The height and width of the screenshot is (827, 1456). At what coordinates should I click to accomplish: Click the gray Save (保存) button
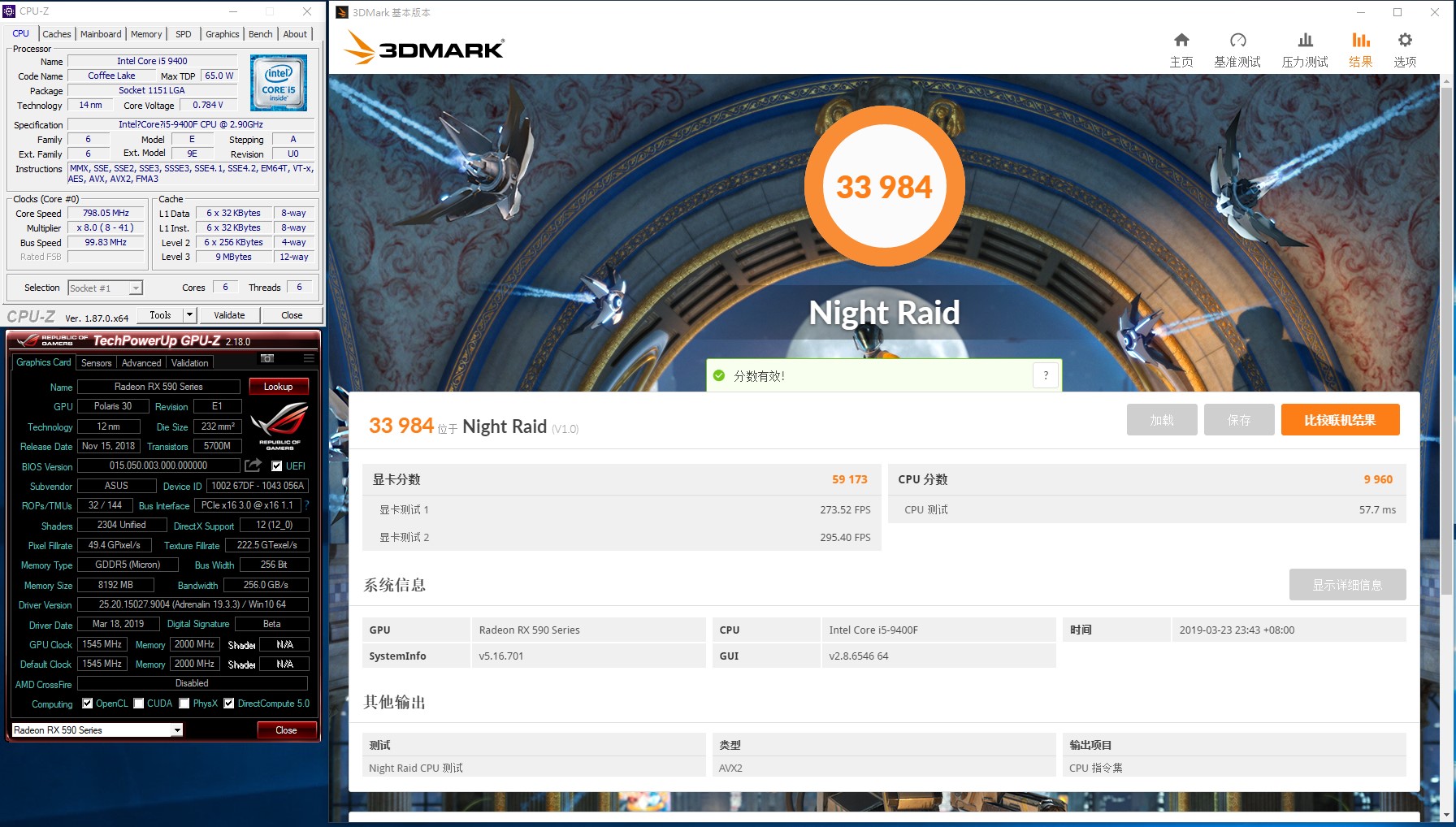(x=1239, y=420)
